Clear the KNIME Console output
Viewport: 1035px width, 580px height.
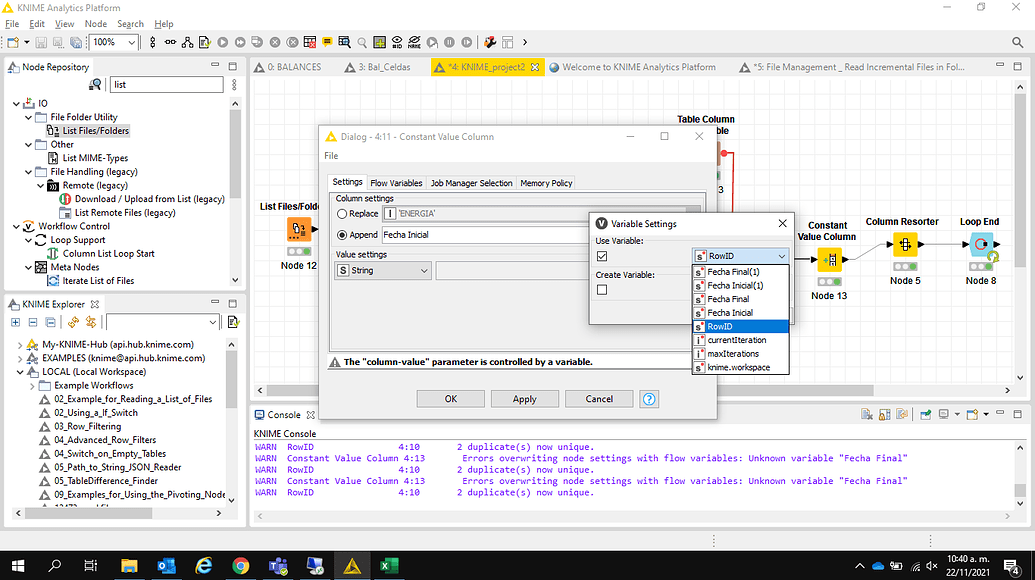(866, 414)
